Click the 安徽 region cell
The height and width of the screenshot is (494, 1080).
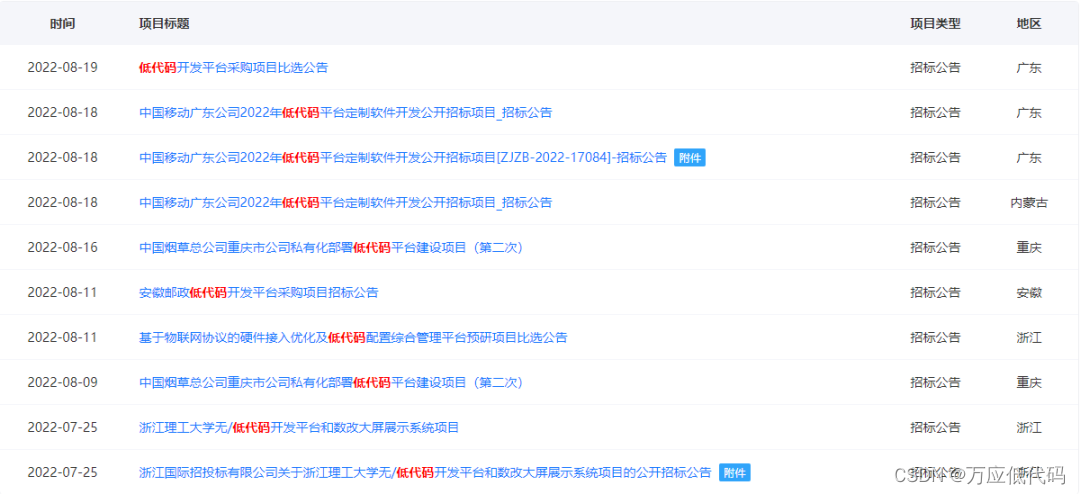[x=1028, y=292]
